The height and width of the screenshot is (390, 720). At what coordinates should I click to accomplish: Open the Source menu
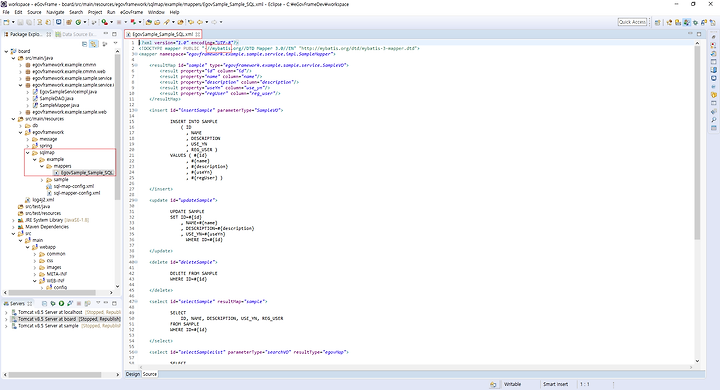(34, 12)
